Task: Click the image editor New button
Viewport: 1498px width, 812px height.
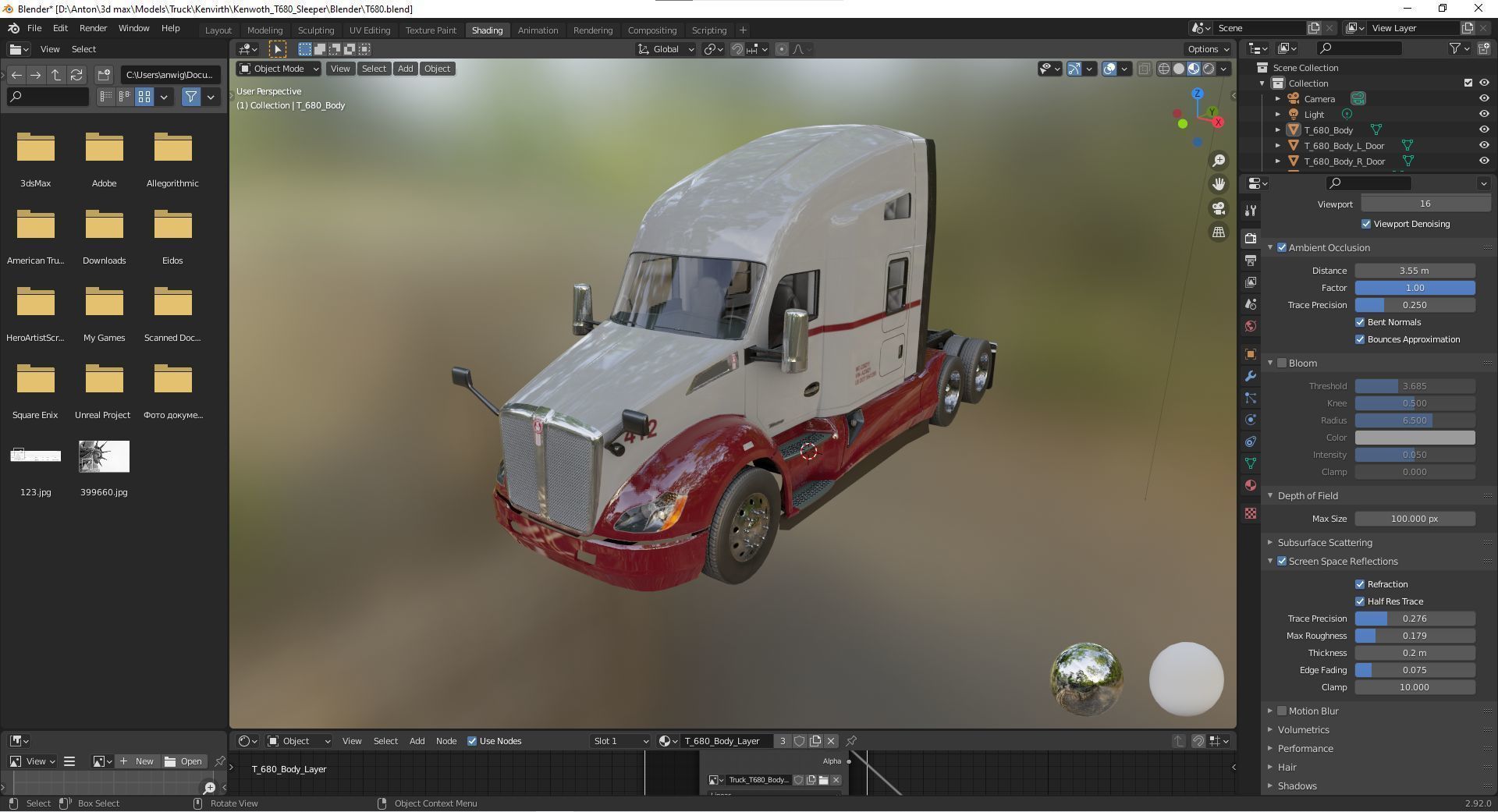Action: click(x=137, y=761)
